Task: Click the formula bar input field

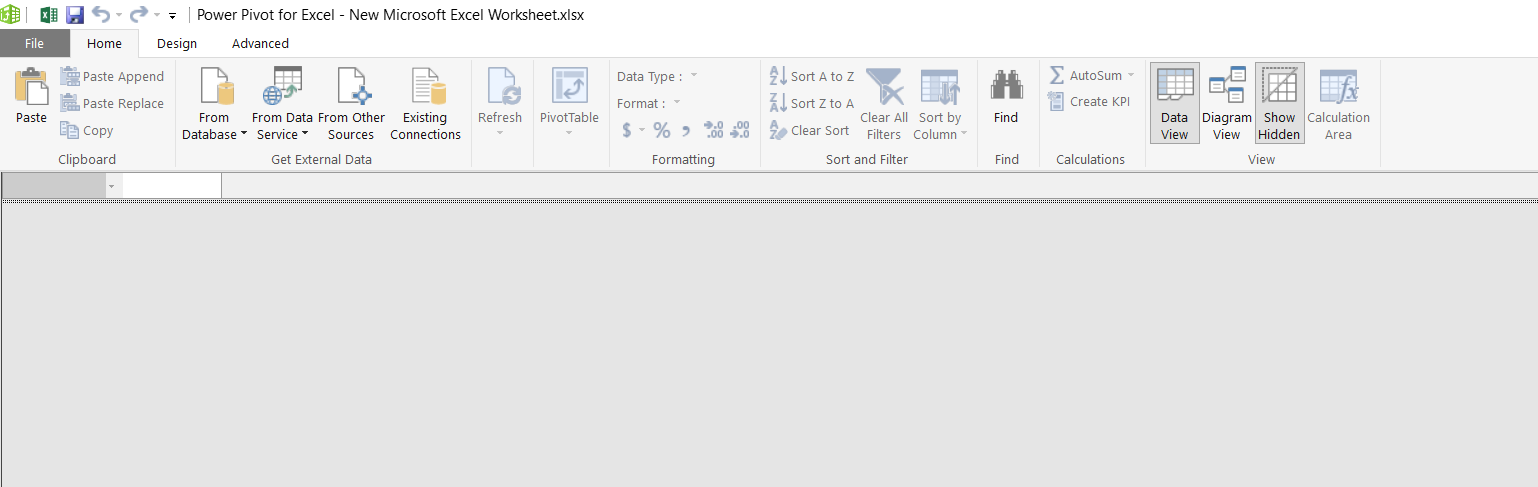Action: coord(170,186)
